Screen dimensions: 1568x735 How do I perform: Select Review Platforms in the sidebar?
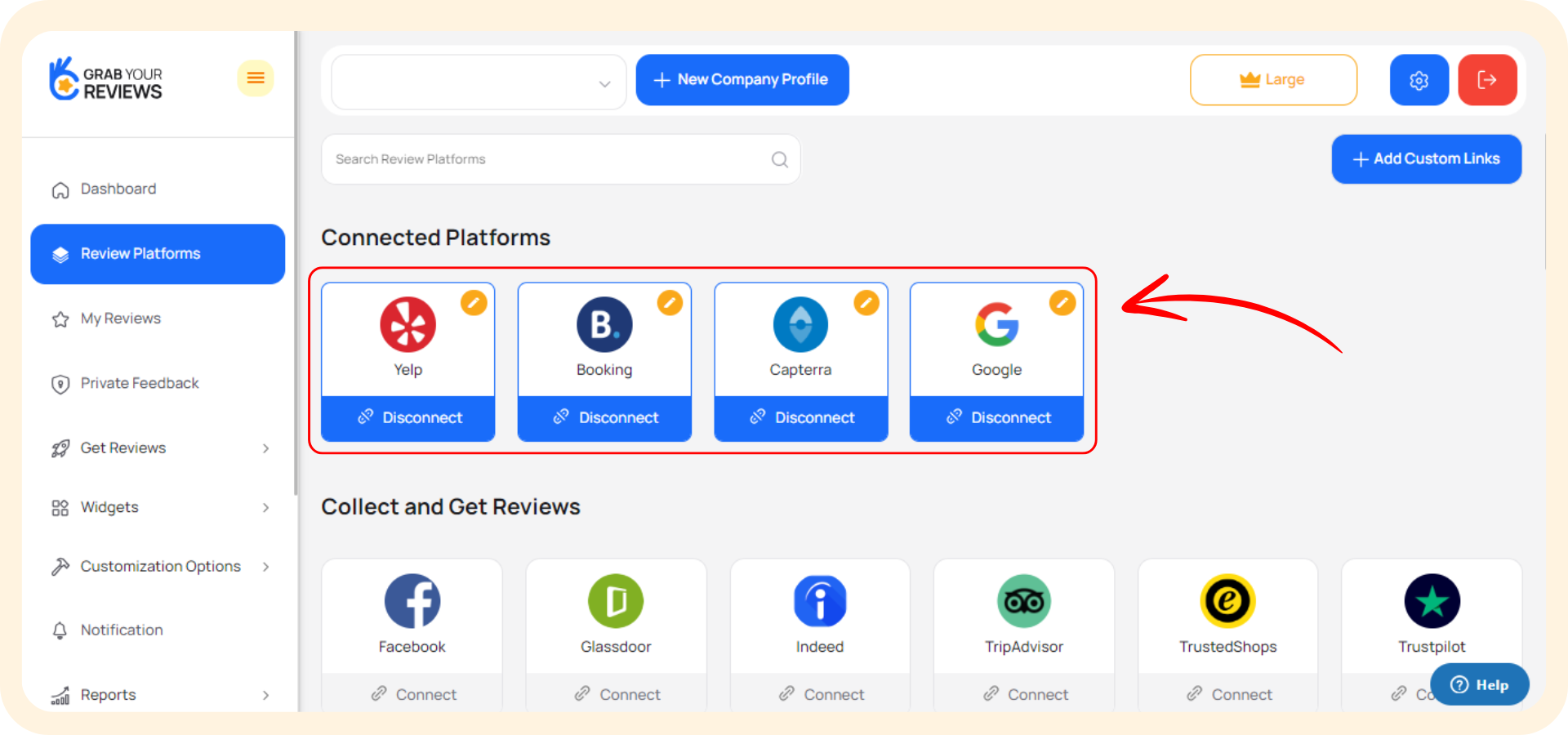(158, 254)
